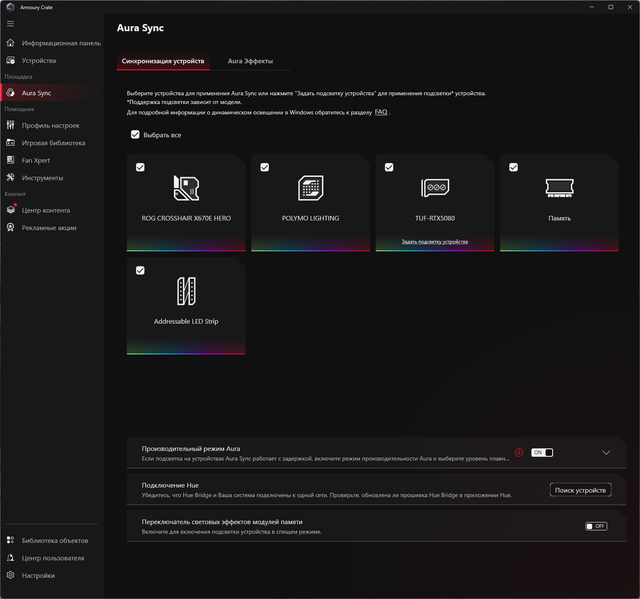The image size is (640, 599).
Task: Uncheck the POLYMO LIGHTING checkbox
Action: (x=264, y=167)
